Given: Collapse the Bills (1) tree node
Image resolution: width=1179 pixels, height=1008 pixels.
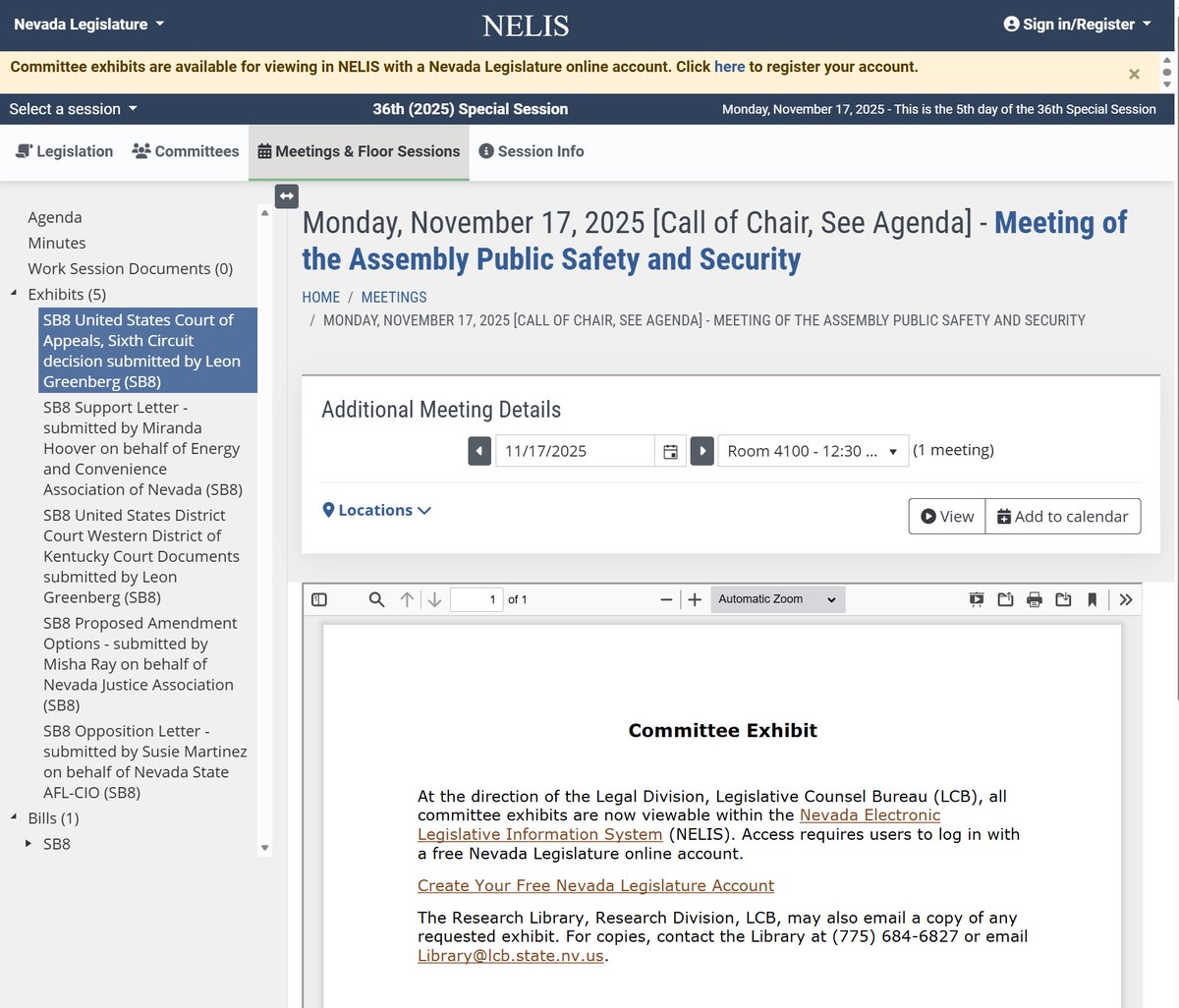Looking at the screenshot, I should click(14, 817).
